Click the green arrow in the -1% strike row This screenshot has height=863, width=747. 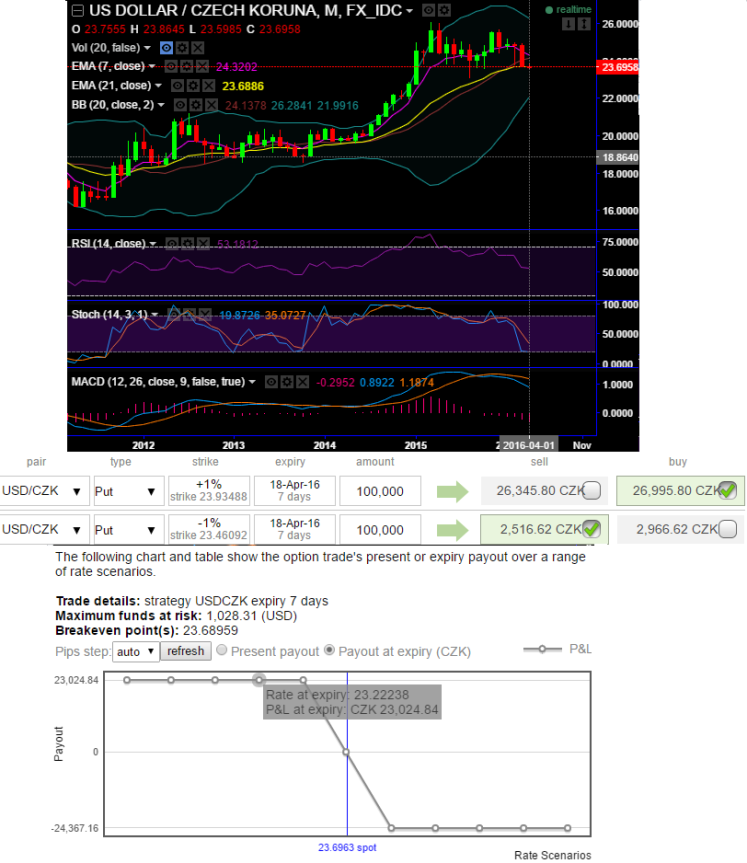pos(452,530)
